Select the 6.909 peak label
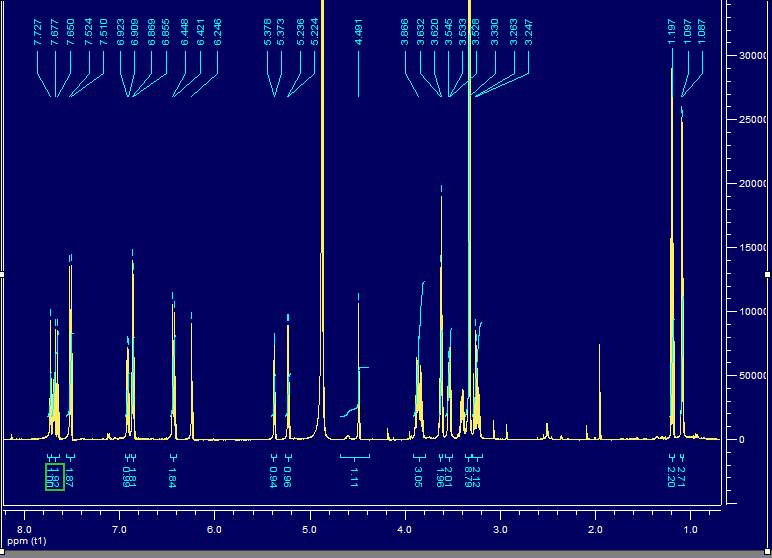The width and height of the screenshot is (772, 558). point(134,33)
